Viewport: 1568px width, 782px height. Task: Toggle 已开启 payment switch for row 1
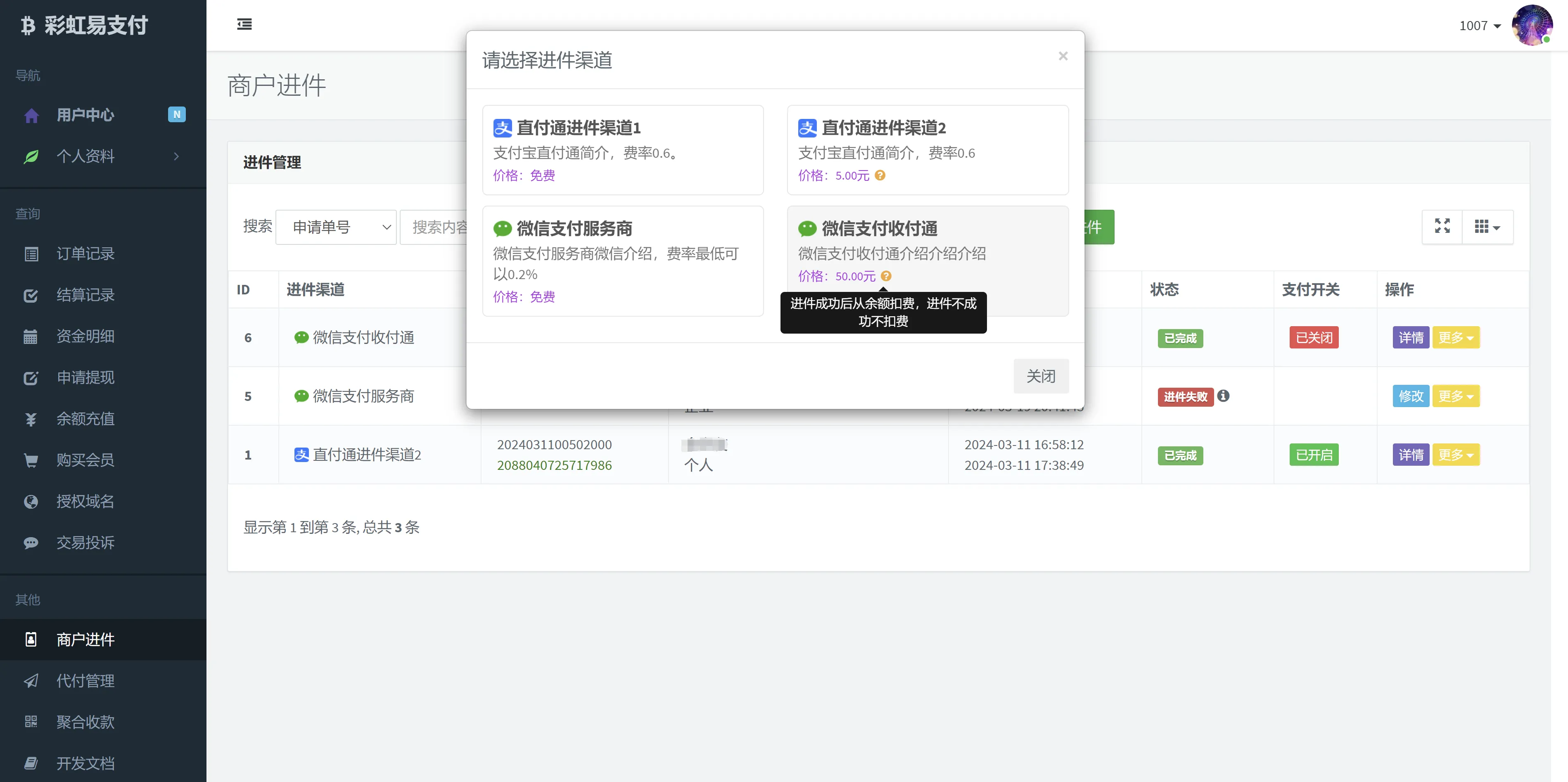[x=1314, y=455]
